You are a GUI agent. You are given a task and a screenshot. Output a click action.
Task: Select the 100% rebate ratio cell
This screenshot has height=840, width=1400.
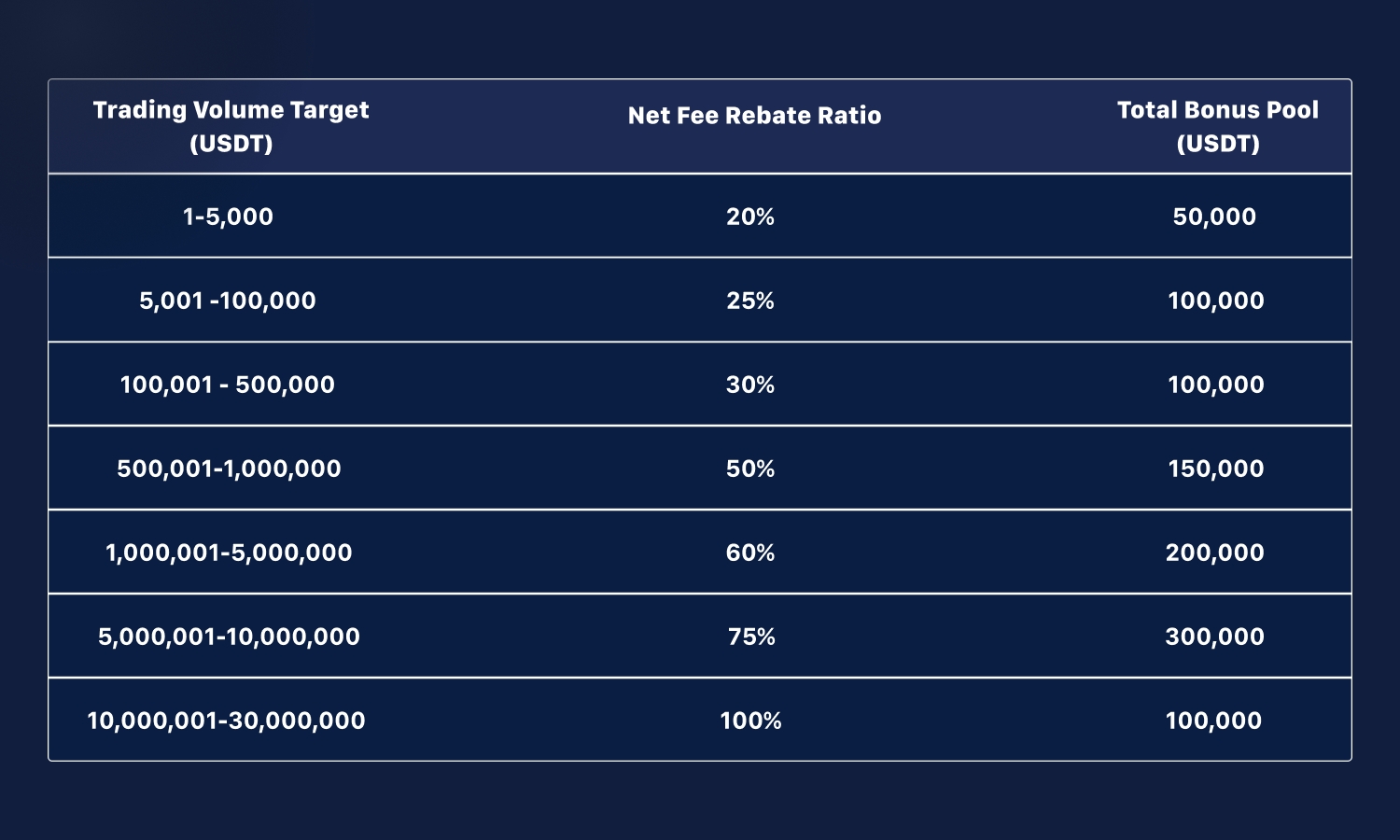(750, 721)
